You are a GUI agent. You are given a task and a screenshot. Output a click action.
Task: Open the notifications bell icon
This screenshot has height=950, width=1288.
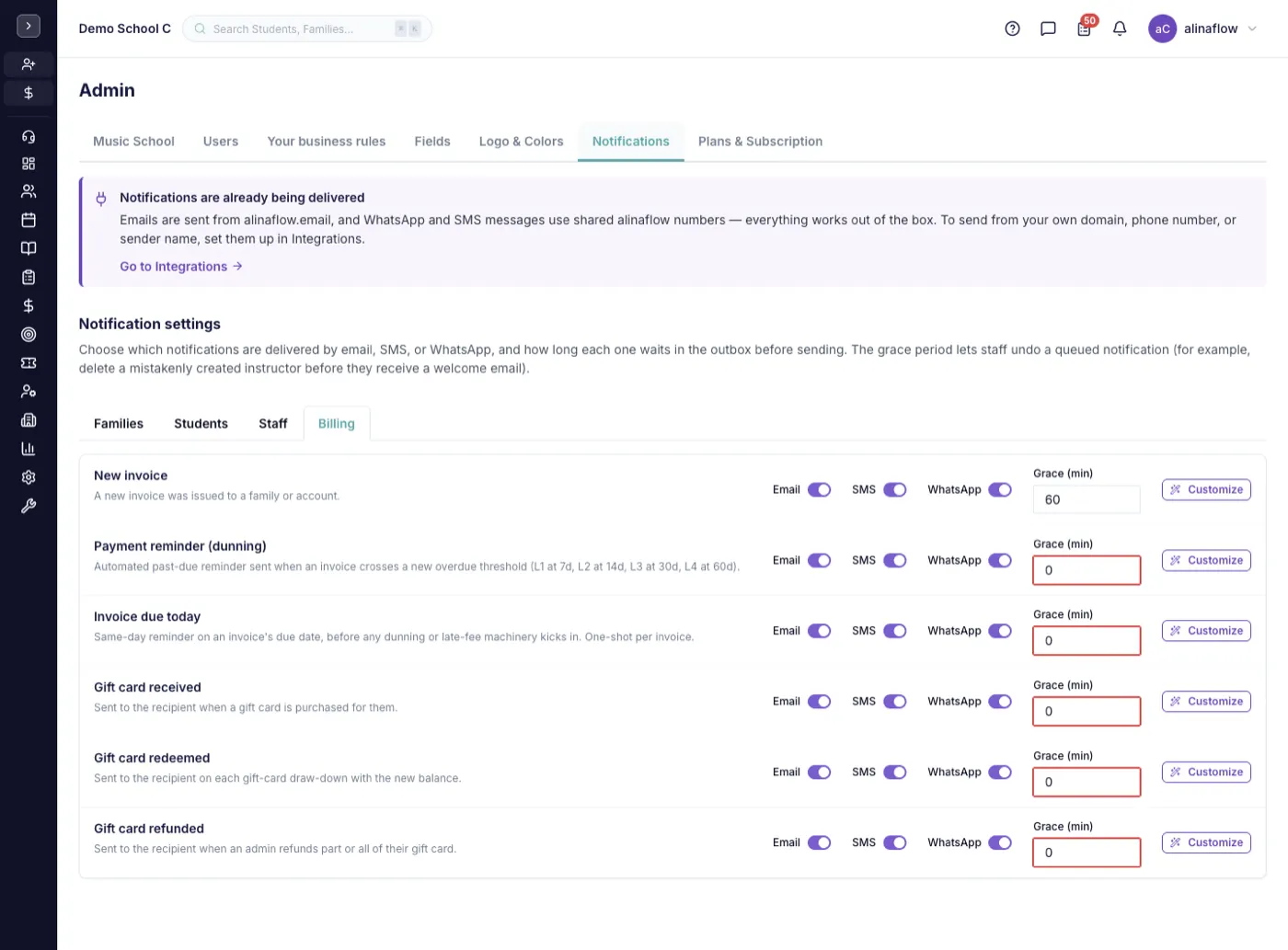1120,29
